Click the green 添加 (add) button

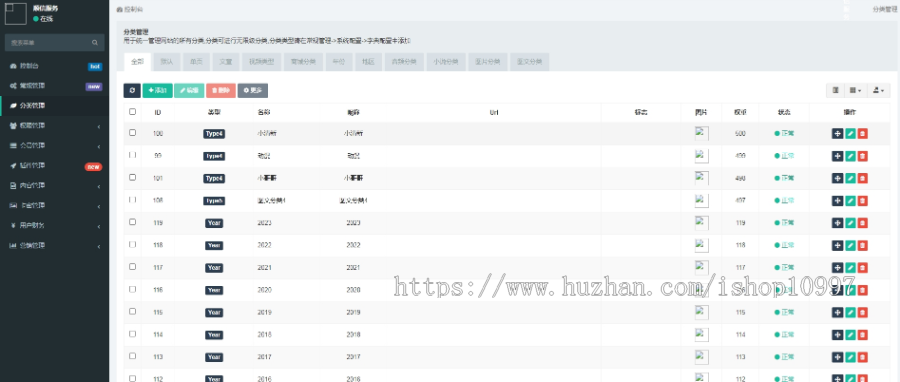point(157,90)
